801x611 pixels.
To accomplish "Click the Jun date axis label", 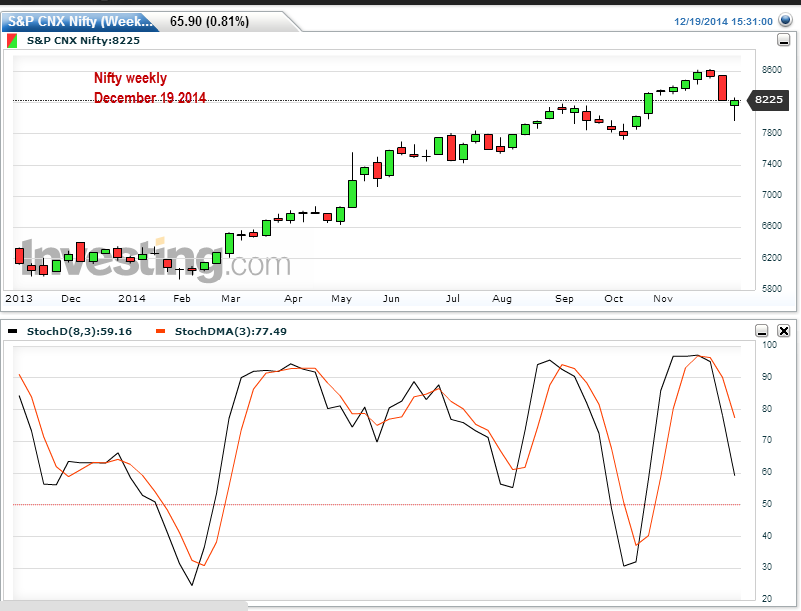I will click(x=391, y=299).
